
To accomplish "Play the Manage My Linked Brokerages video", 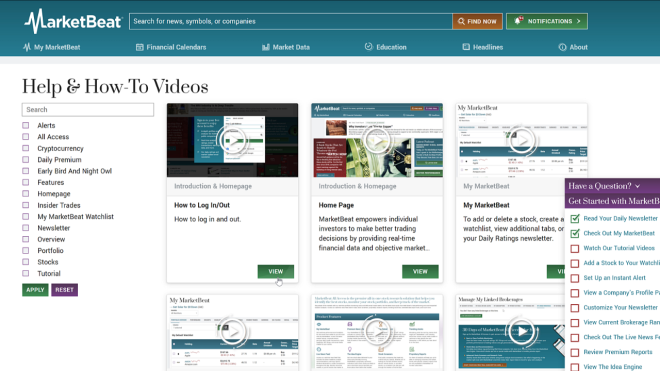I will tap(522, 332).
